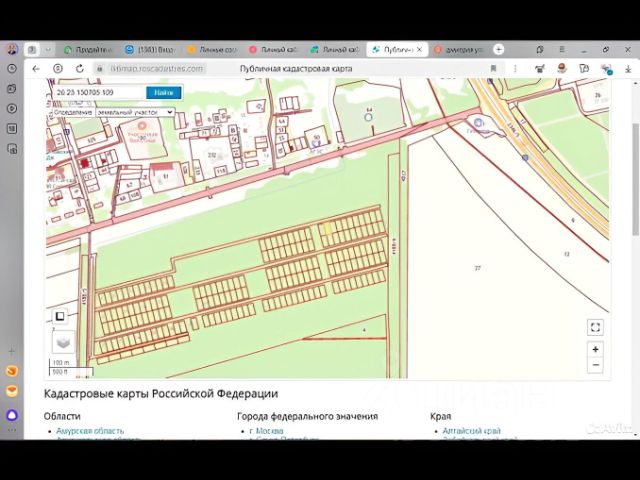
Task: Open the map layers stack button
Action: pos(63,342)
